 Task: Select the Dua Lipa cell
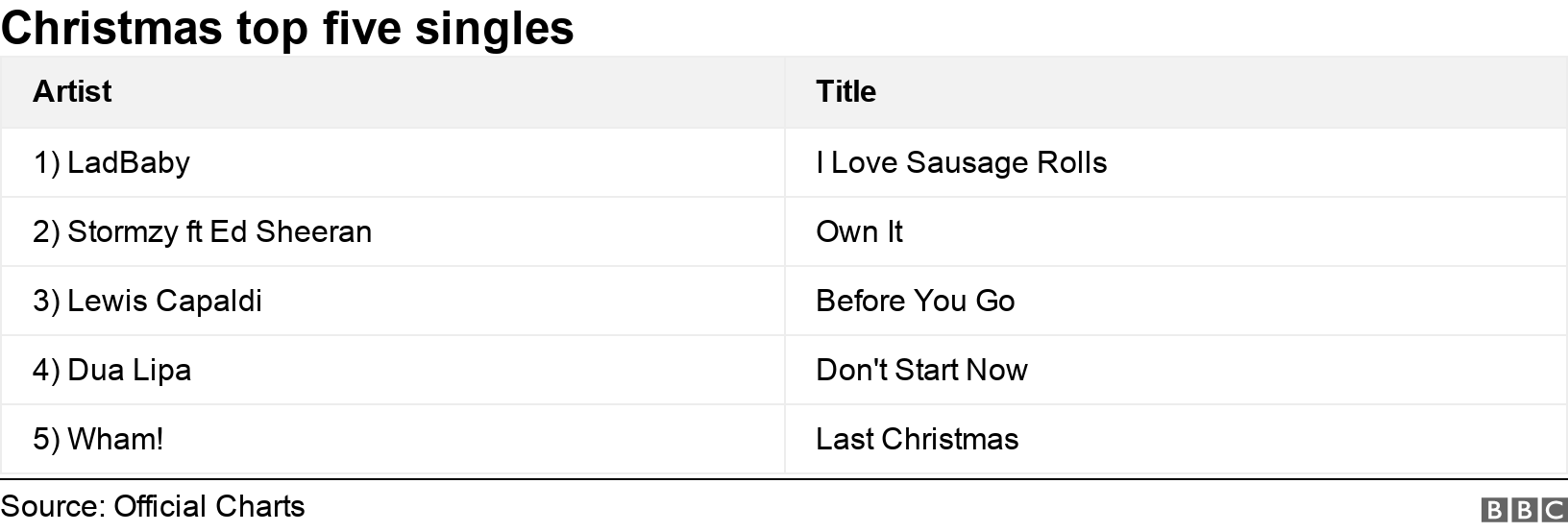pos(111,370)
